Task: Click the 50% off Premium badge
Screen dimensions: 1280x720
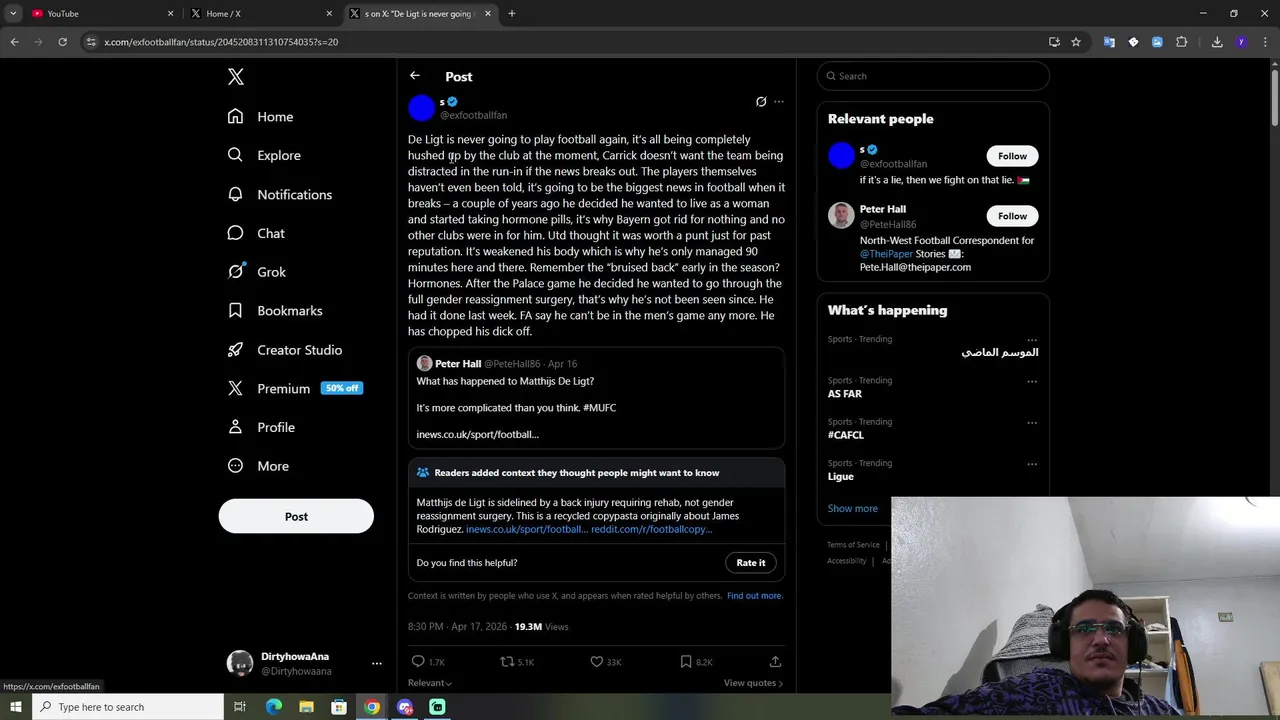Action: pos(341,388)
